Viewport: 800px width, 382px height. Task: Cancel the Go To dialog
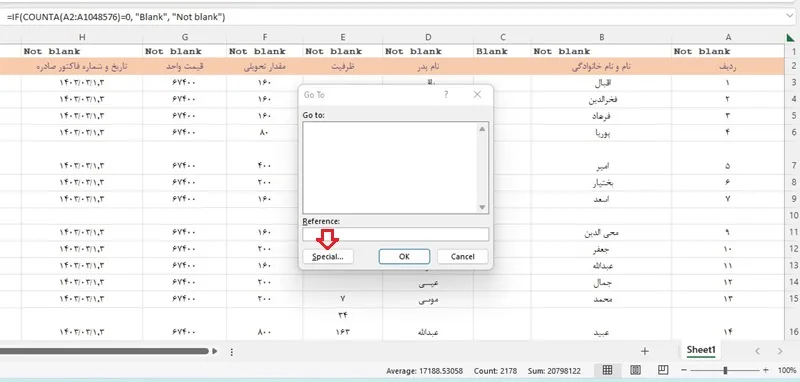tap(462, 257)
